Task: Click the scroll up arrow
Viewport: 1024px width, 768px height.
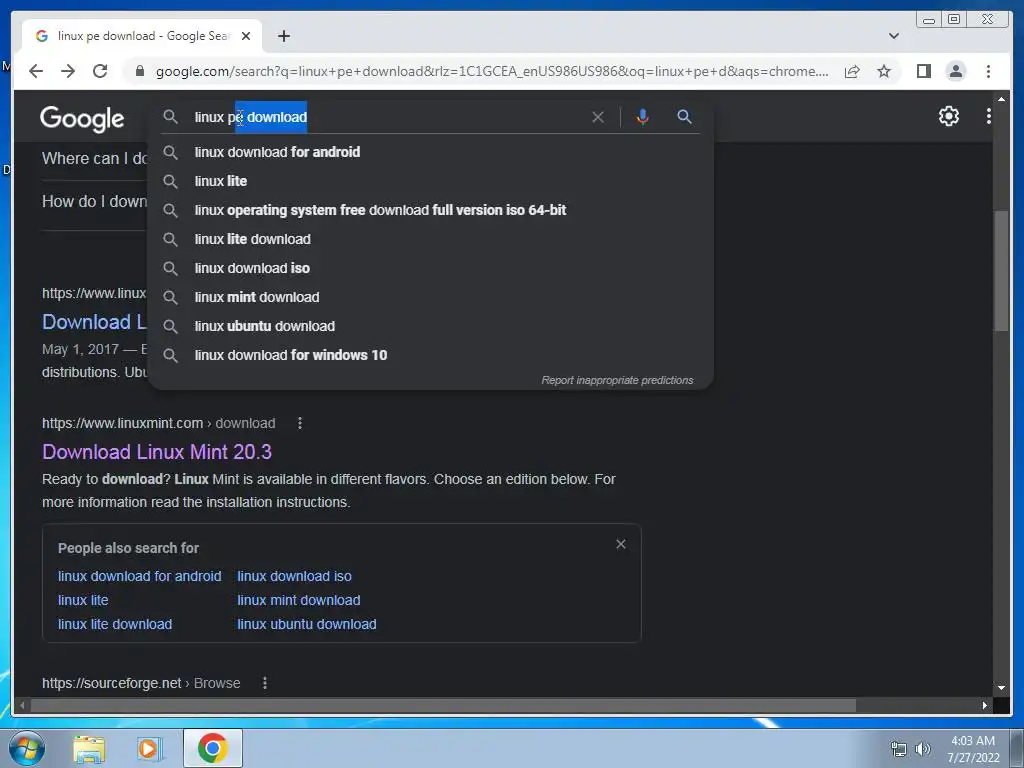Action: (1001, 98)
